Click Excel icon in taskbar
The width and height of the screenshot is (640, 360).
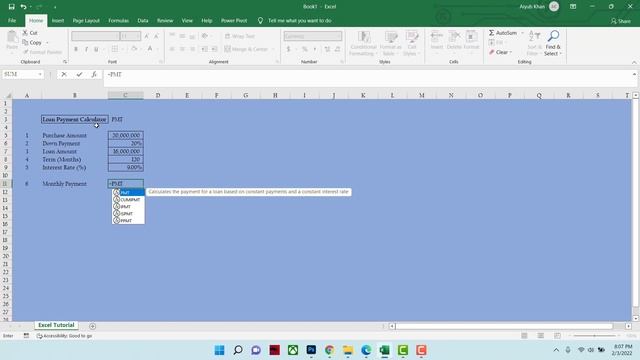coord(384,350)
